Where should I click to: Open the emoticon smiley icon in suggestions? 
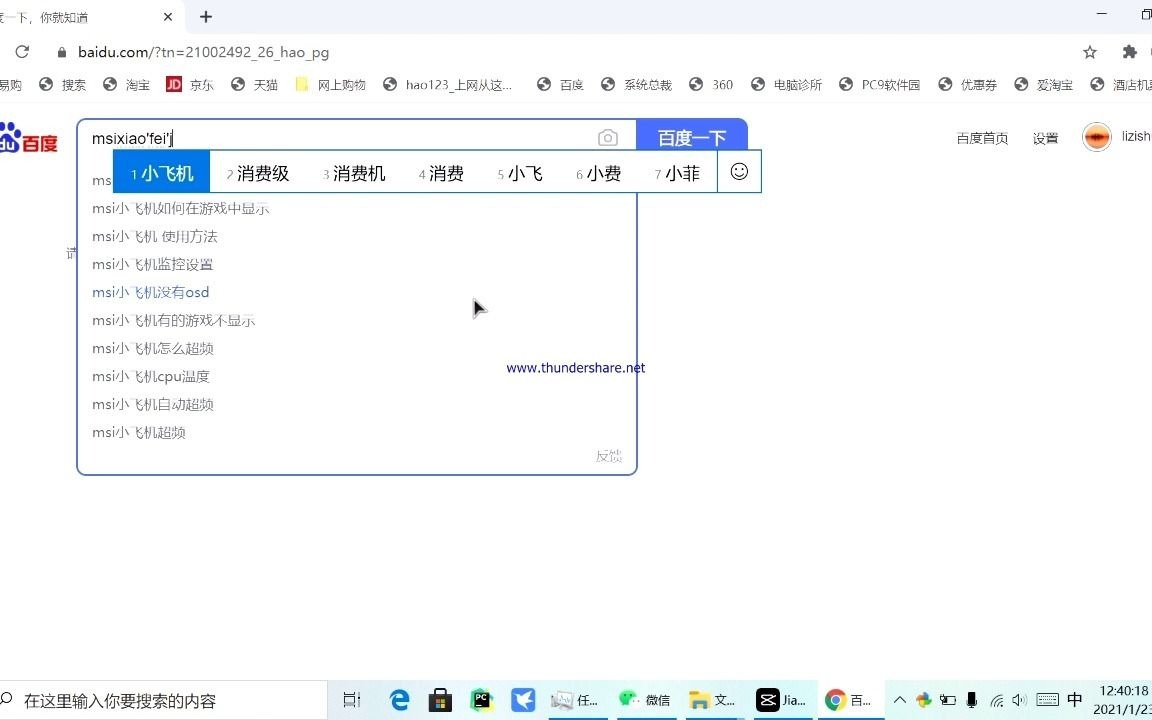[739, 172]
